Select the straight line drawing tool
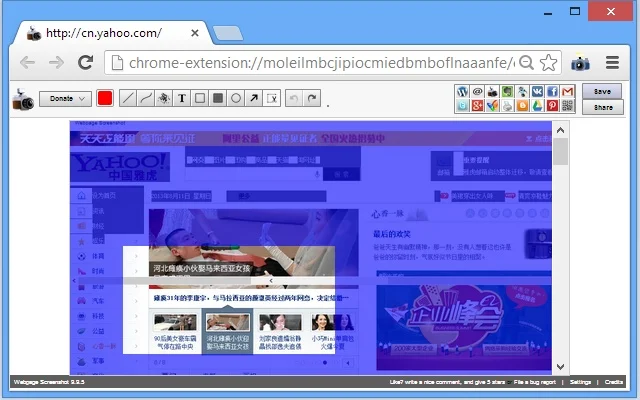640x400 pixels. tap(128, 98)
